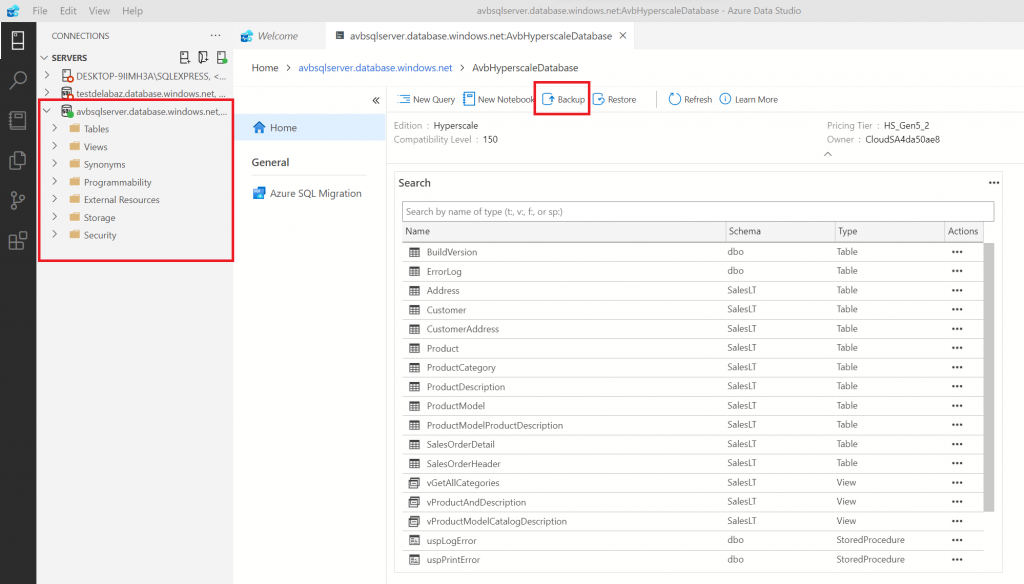Select the Address table row
The image size is (1024, 584).
692,291
